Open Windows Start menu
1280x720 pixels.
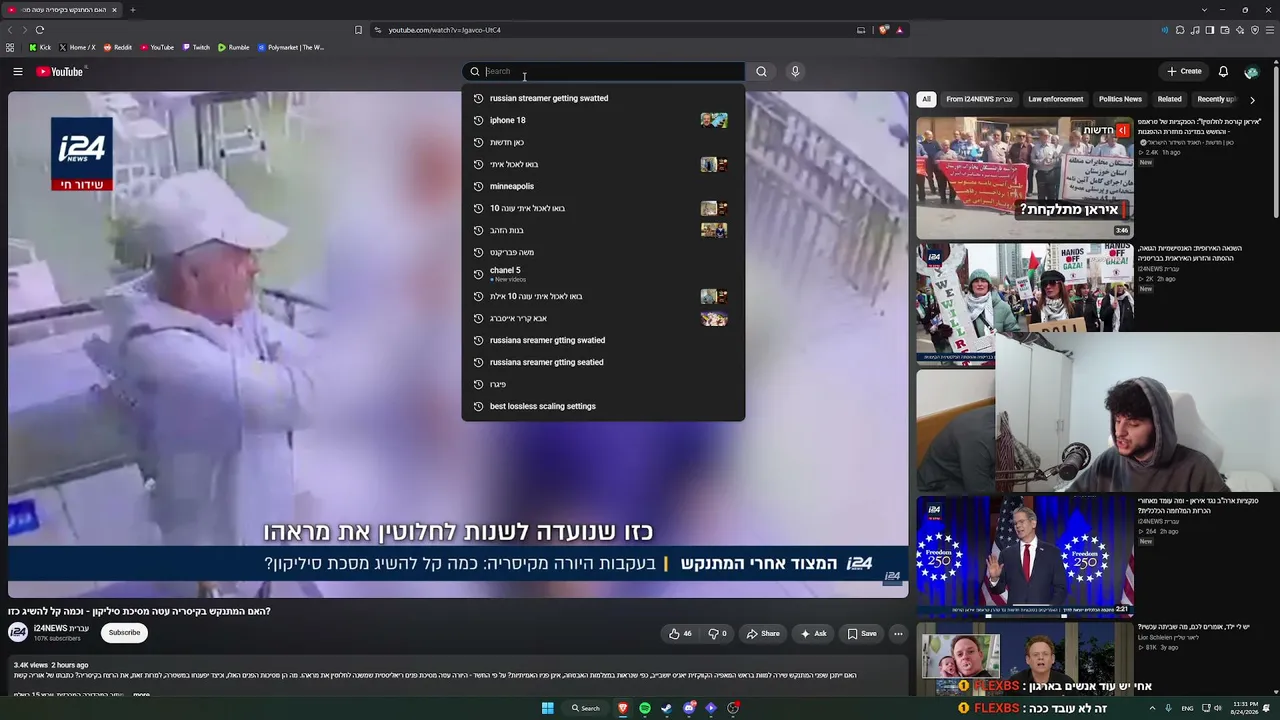[x=548, y=708]
